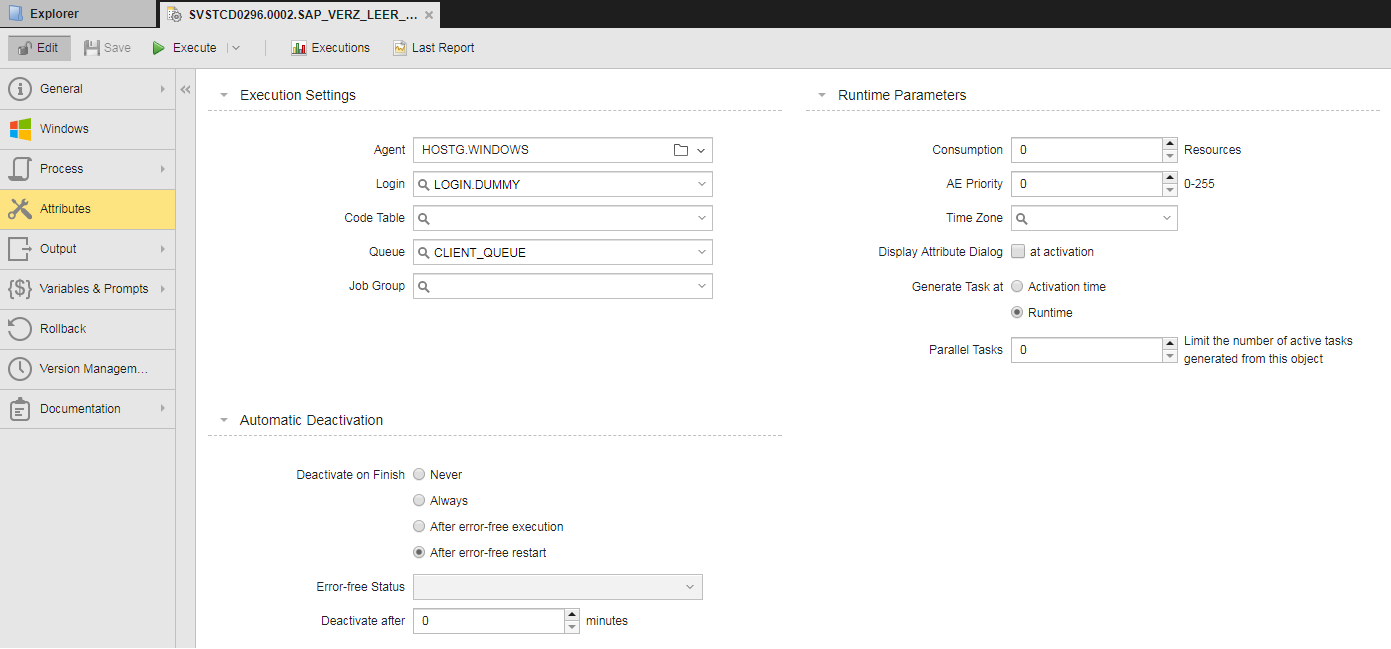Click the Output export icon
Image resolution: width=1391 pixels, height=649 pixels.
tap(20, 249)
